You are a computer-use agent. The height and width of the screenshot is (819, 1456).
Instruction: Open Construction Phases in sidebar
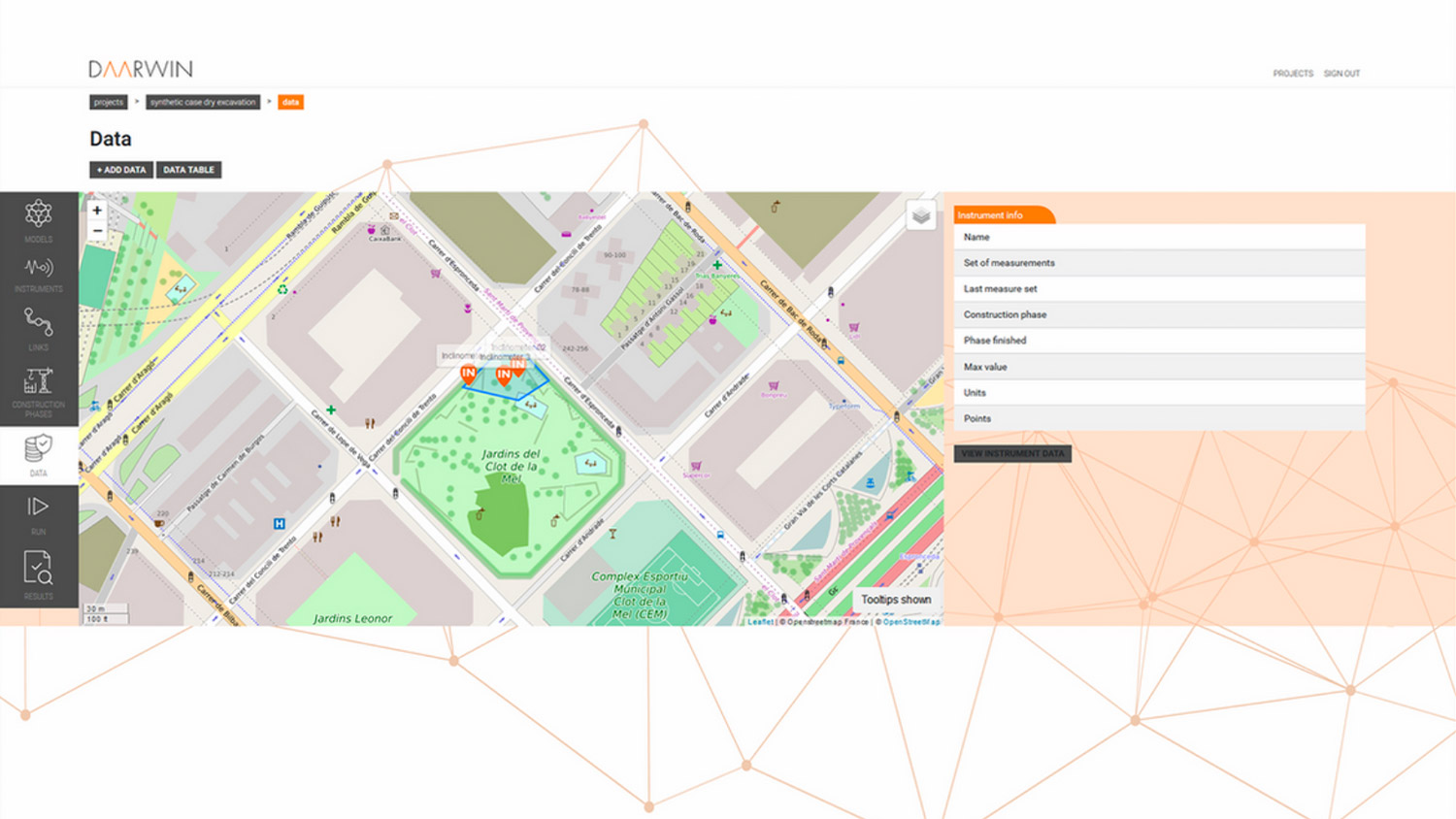(x=39, y=391)
